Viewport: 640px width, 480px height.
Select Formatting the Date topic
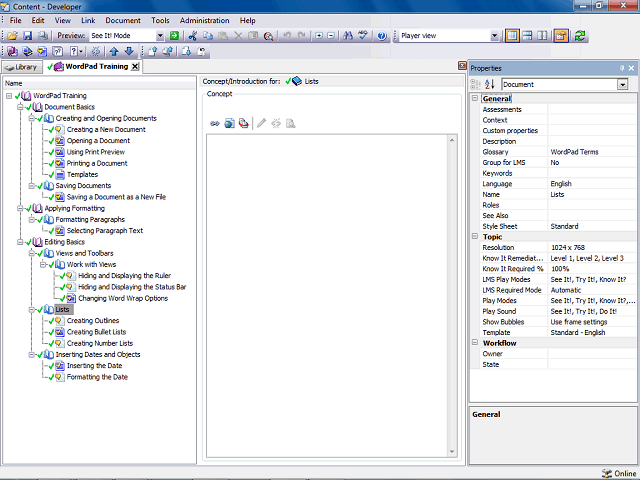(x=97, y=377)
